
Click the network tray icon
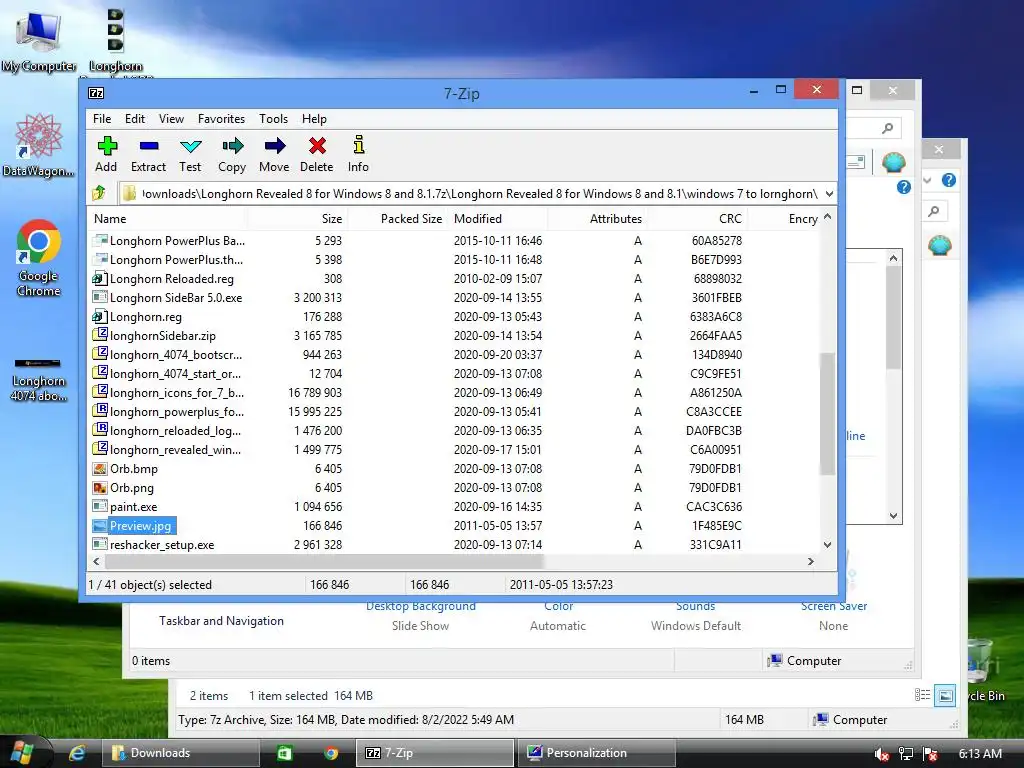click(x=906, y=754)
